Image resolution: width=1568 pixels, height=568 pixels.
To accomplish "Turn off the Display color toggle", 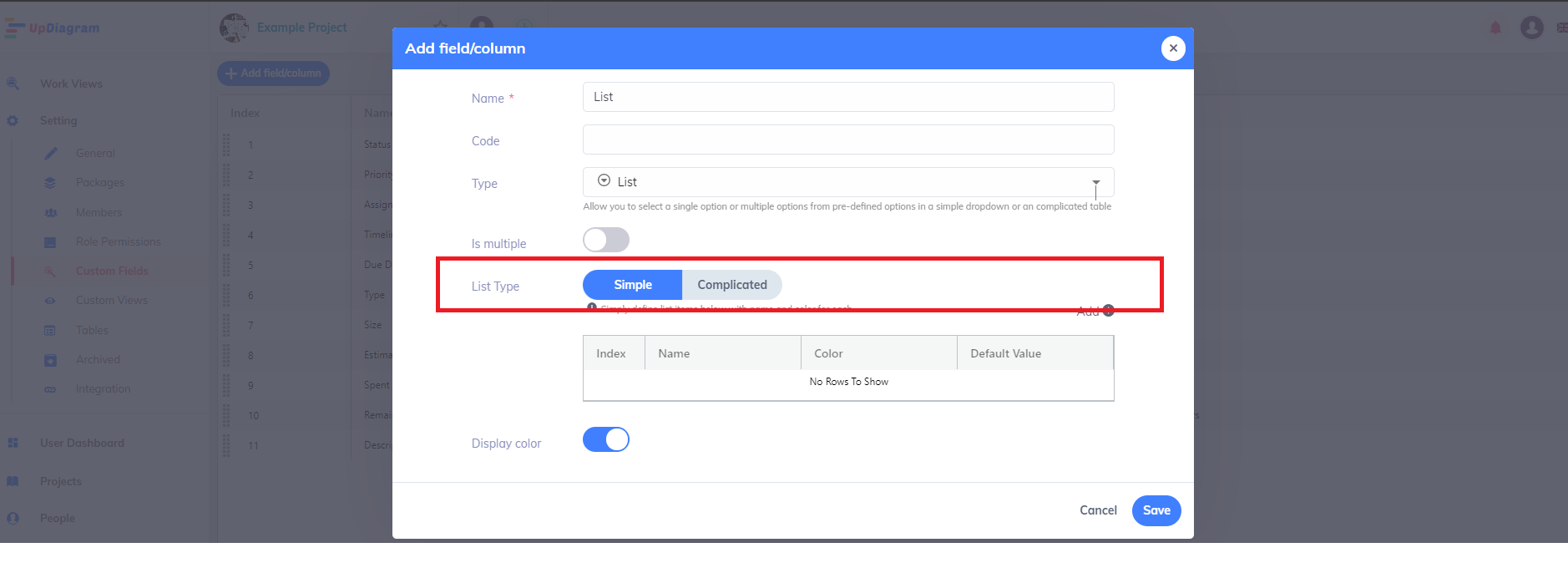I will tap(605, 439).
